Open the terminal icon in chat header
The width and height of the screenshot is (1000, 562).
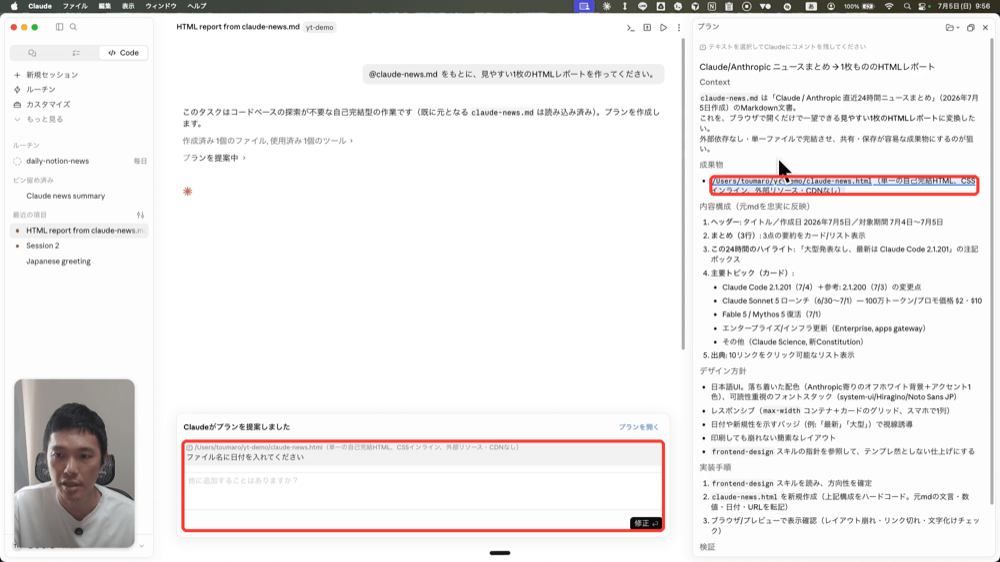[x=630, y=27]
